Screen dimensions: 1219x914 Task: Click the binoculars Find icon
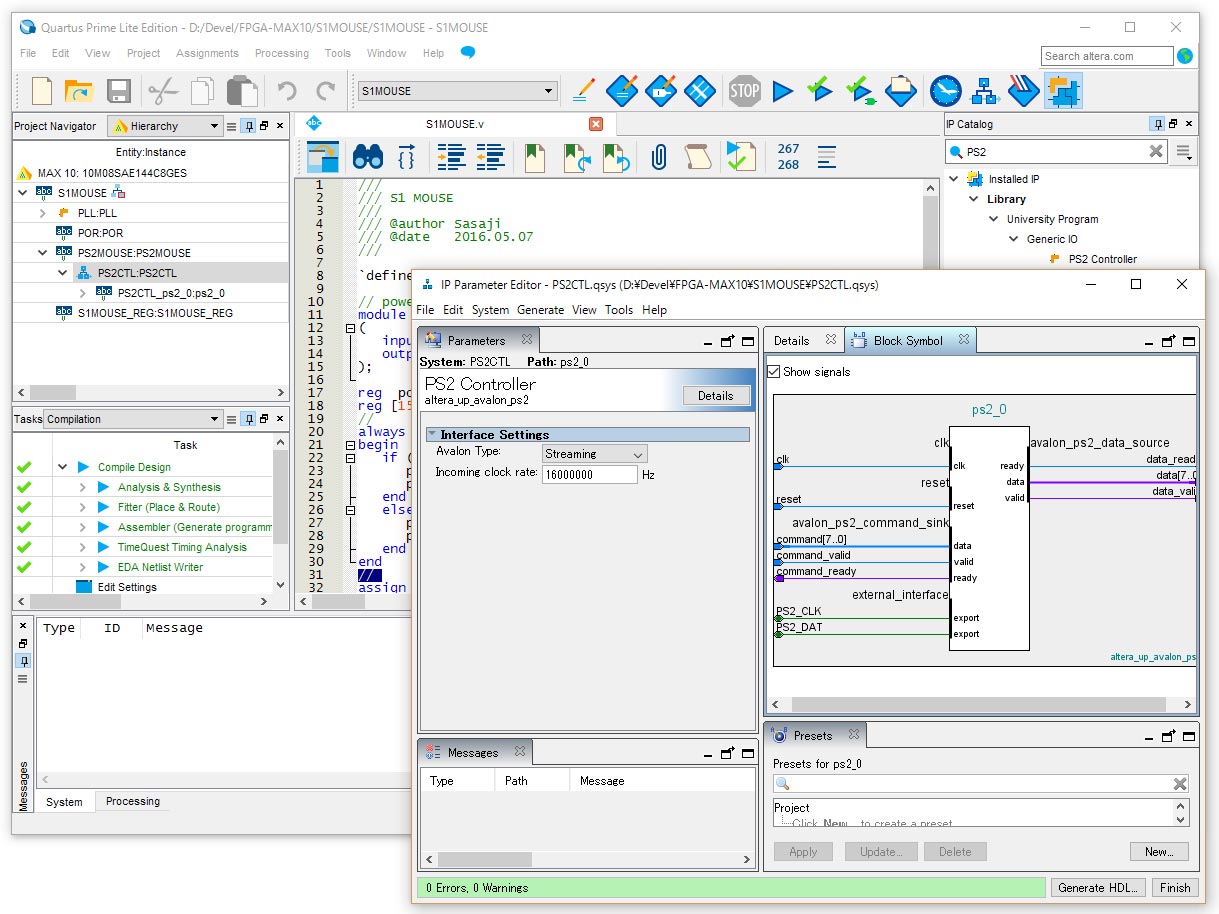pyautogui.click(x=368, y=157)
